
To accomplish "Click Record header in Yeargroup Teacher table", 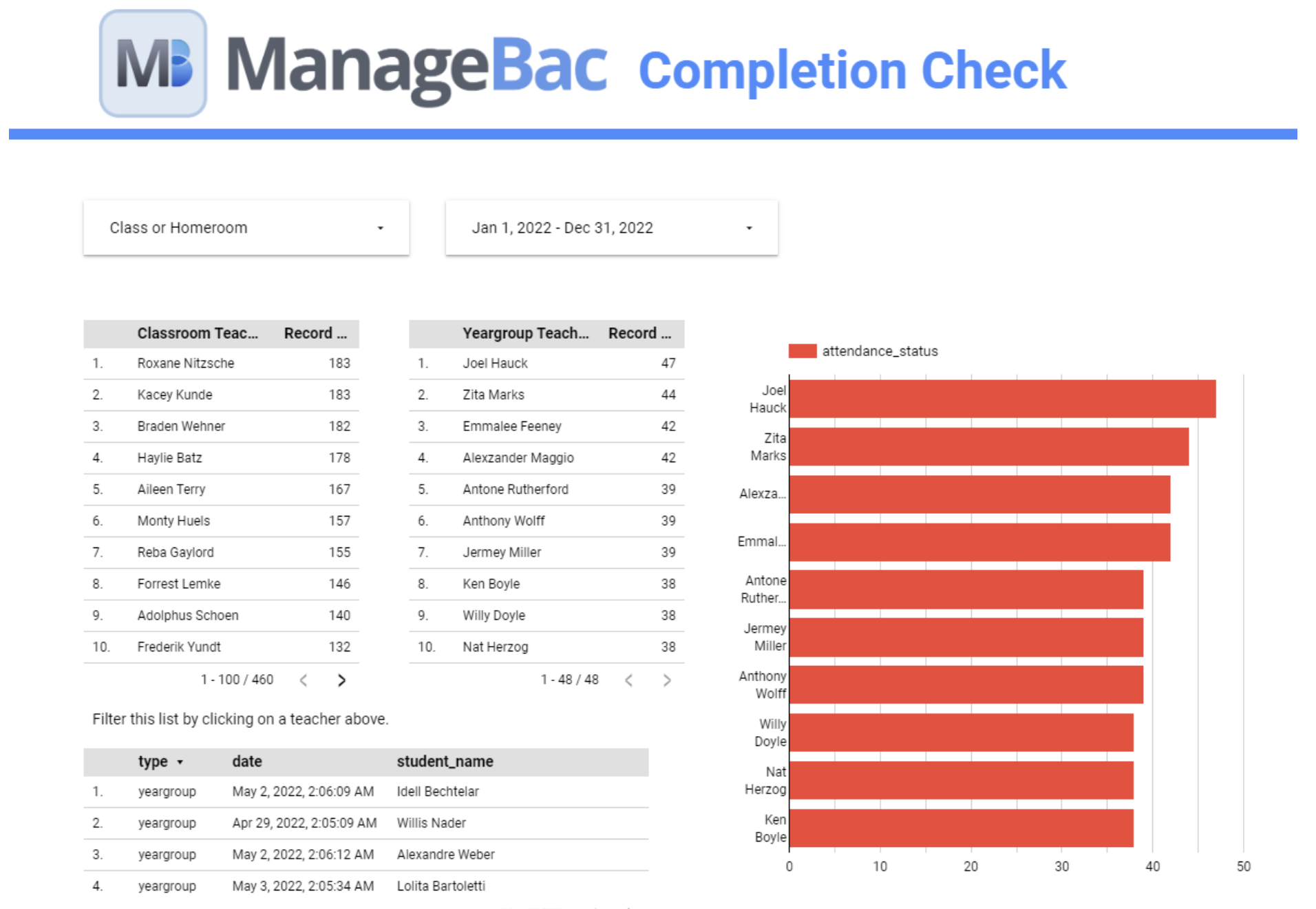I will tap(639, 333).
